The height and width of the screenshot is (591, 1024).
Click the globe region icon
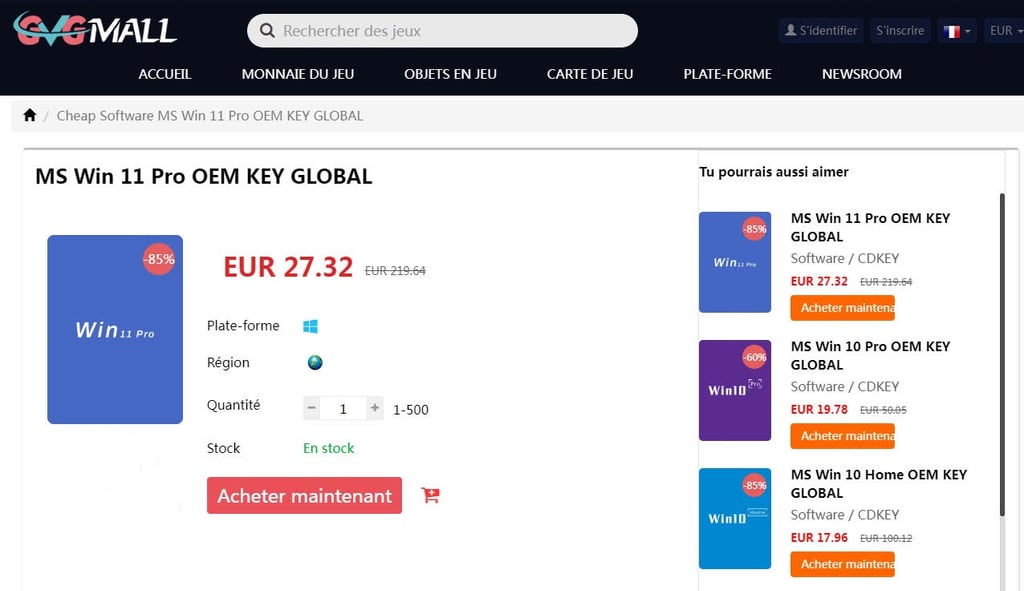coord(315,362)
